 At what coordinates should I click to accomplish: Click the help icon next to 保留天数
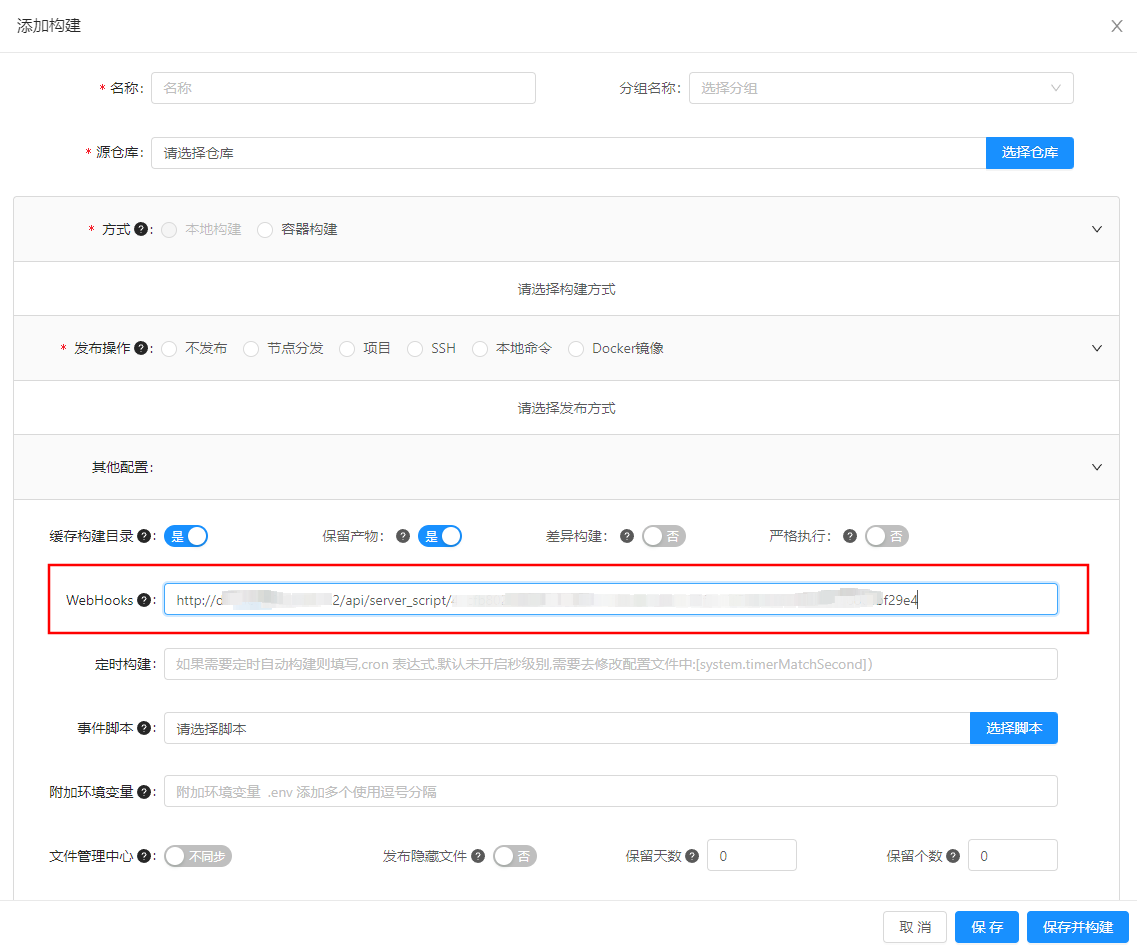pyautogui.click(x=692, y=856)
